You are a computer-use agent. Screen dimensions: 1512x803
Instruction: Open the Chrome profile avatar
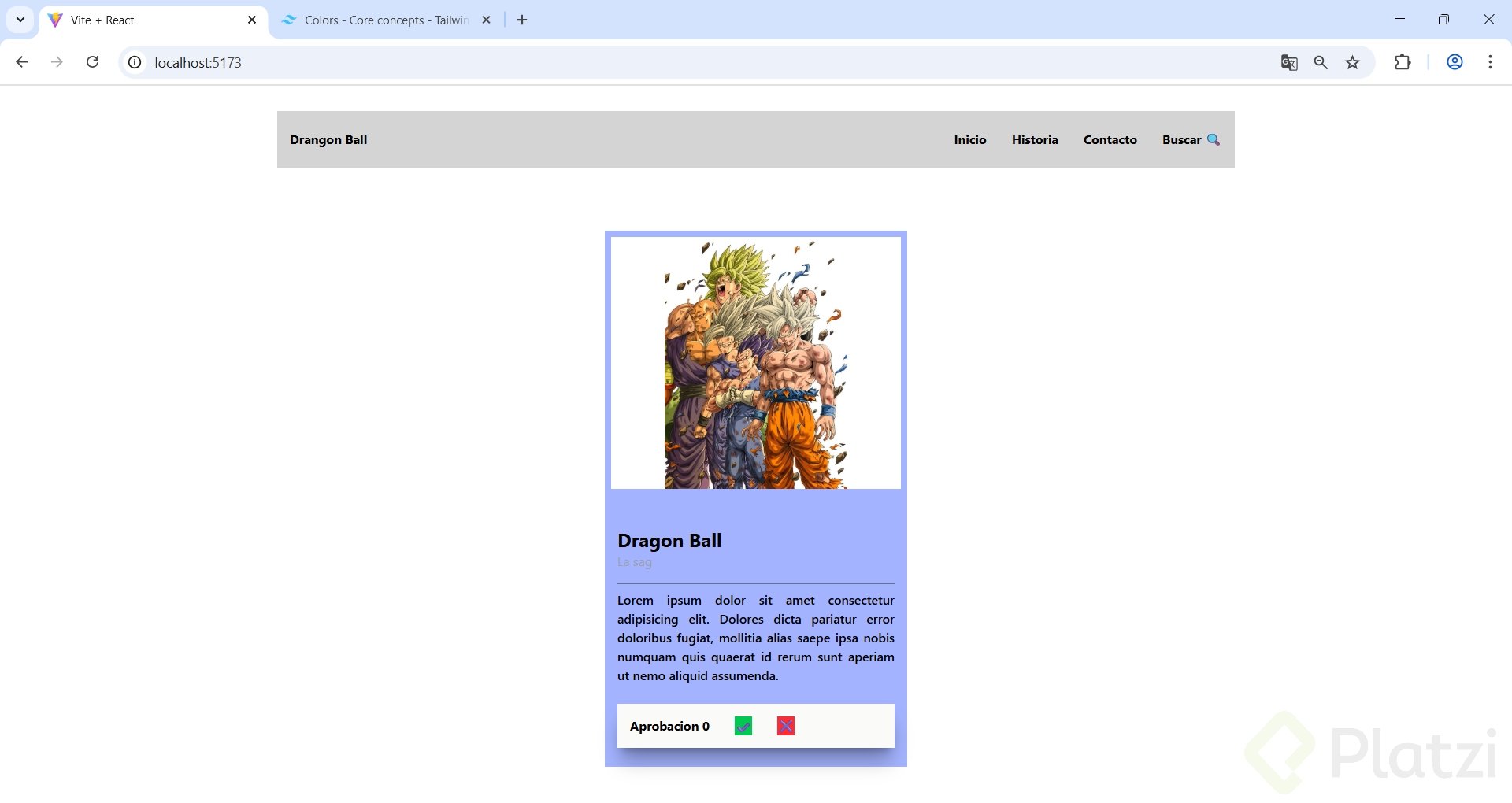(1455, 62)
